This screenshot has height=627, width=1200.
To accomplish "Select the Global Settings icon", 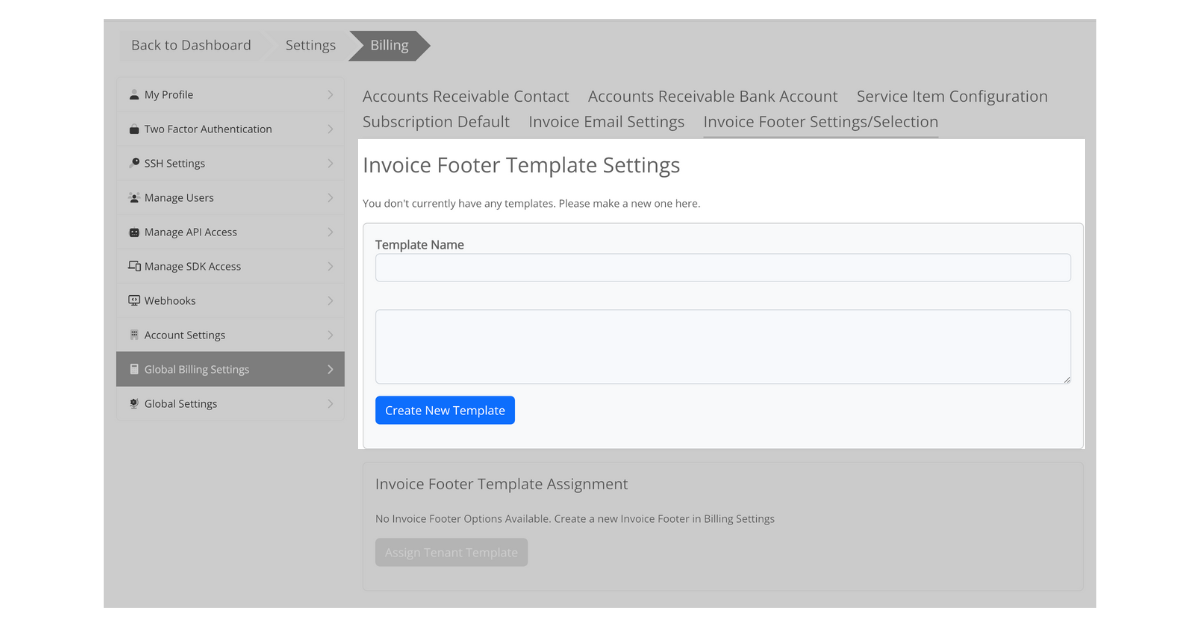I will coord(134,403).
